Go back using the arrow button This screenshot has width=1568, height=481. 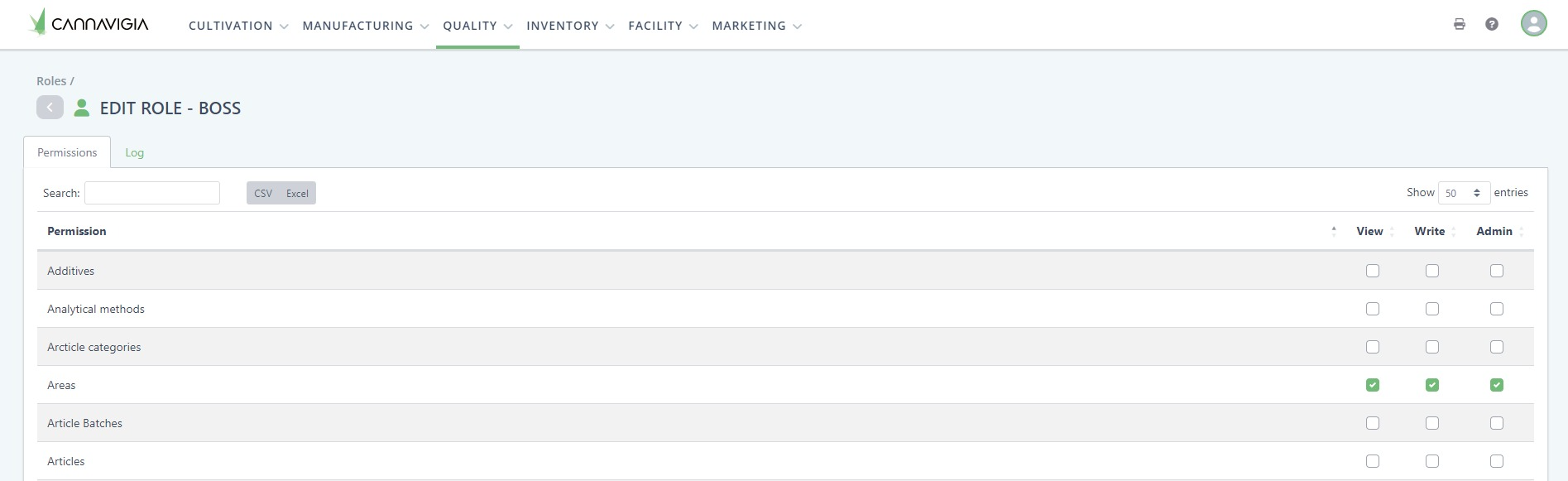(50, 108)
